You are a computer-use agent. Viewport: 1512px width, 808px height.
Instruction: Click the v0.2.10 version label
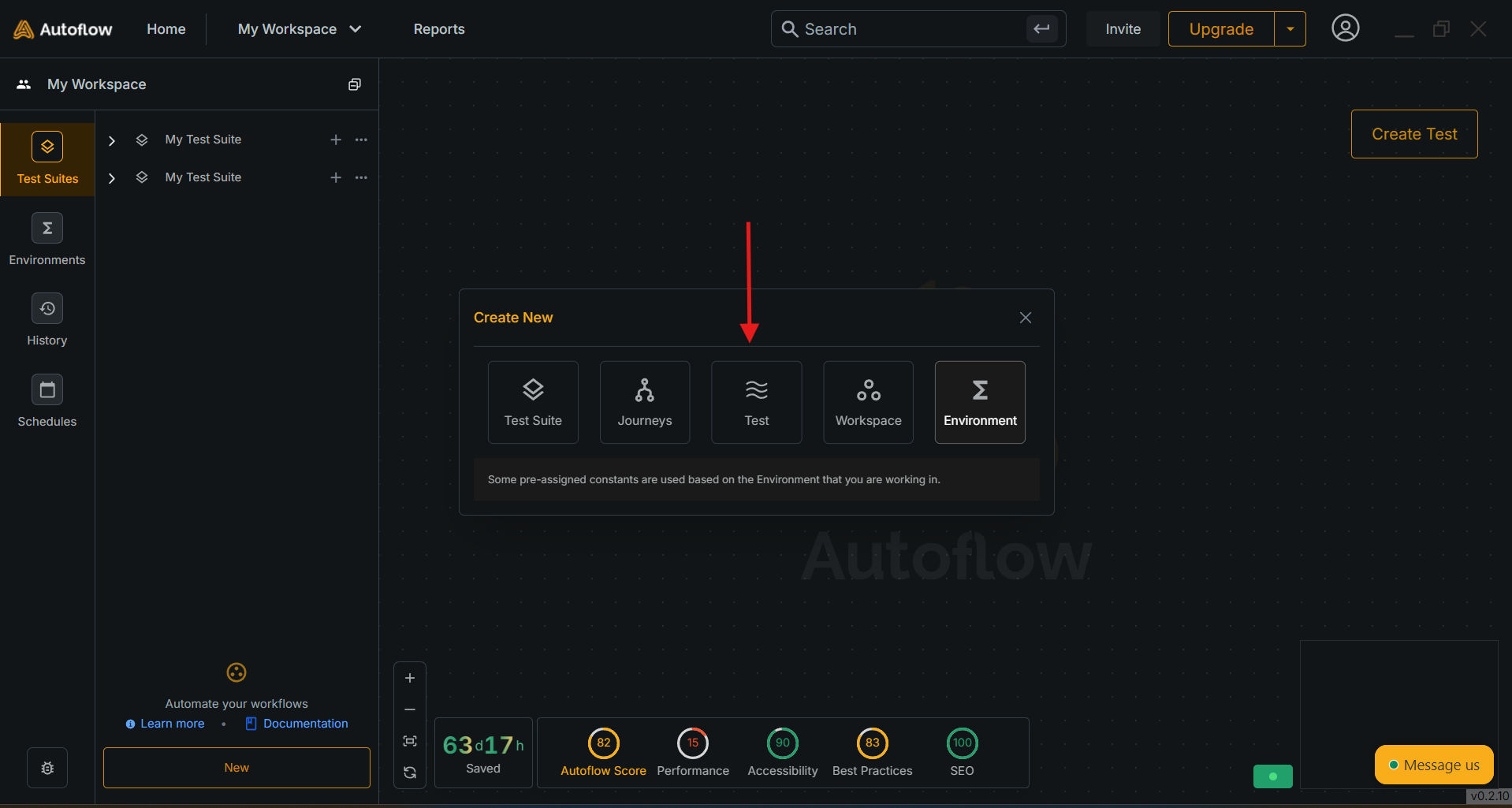point(1489,796)
